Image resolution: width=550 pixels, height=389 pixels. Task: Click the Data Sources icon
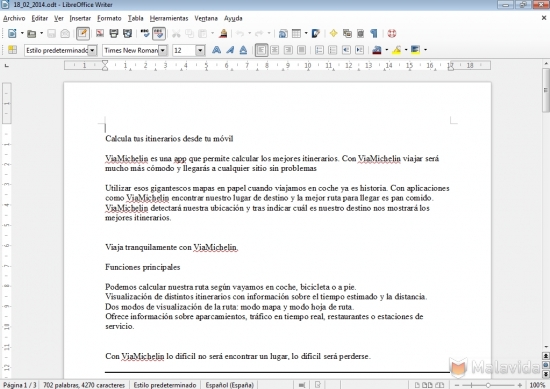pyautogui.click(x=361, y=33)
